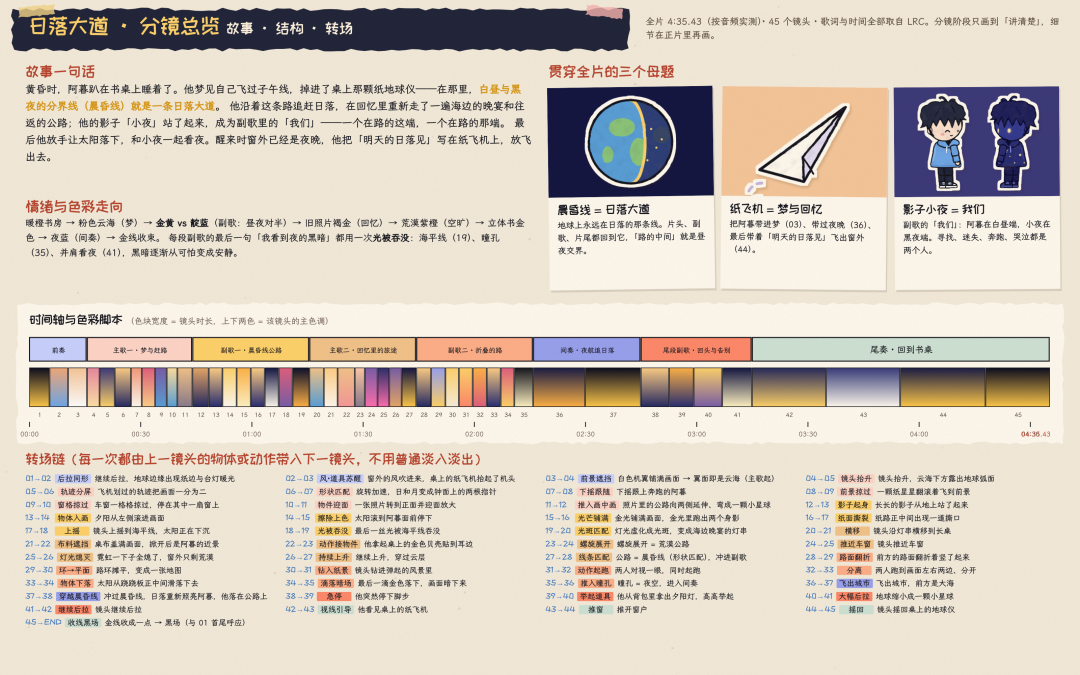
Task: Click the 收线黑场 transition tag
Action: [x=83, y=623]
